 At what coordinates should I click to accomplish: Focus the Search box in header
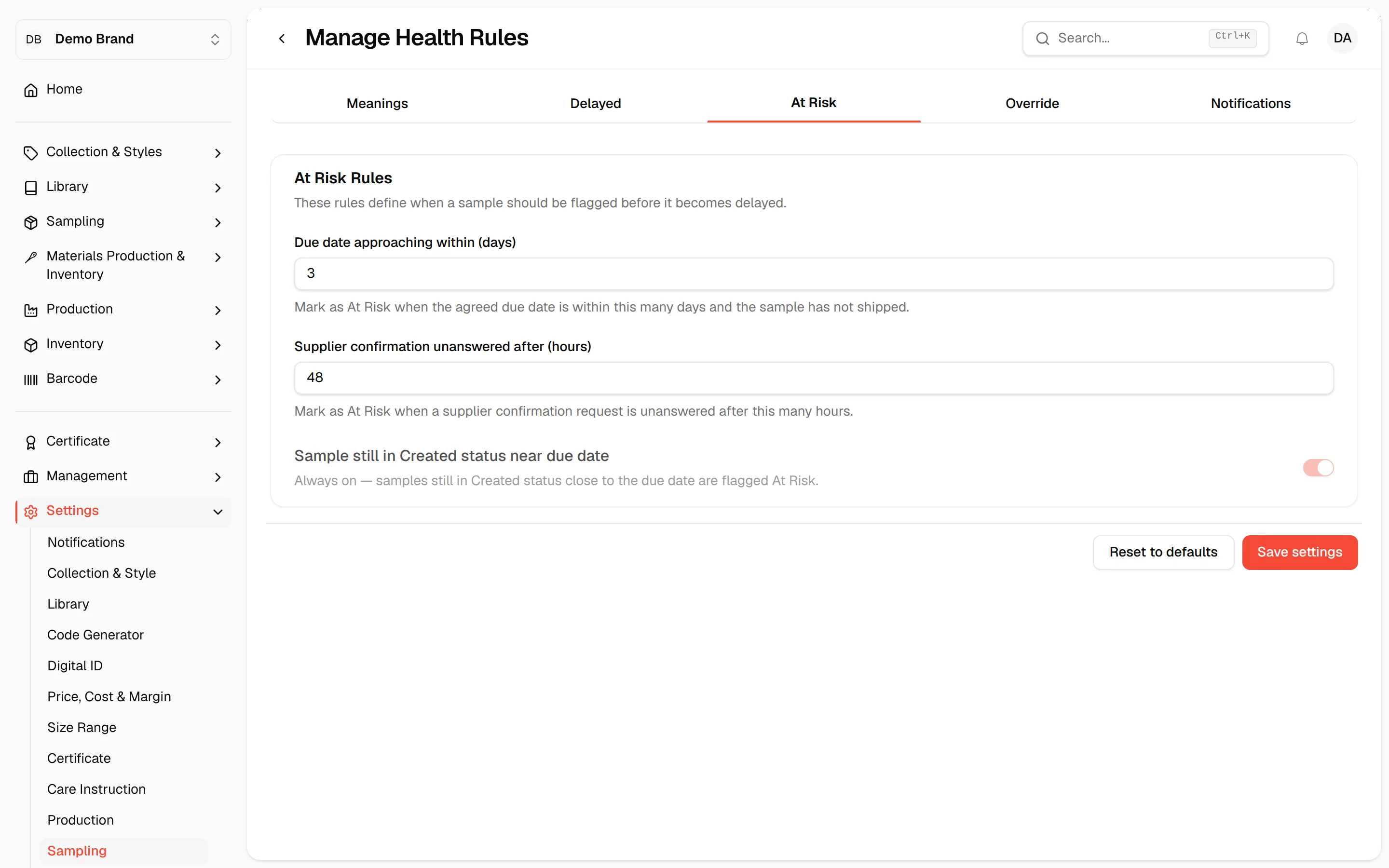[1145, 39]
